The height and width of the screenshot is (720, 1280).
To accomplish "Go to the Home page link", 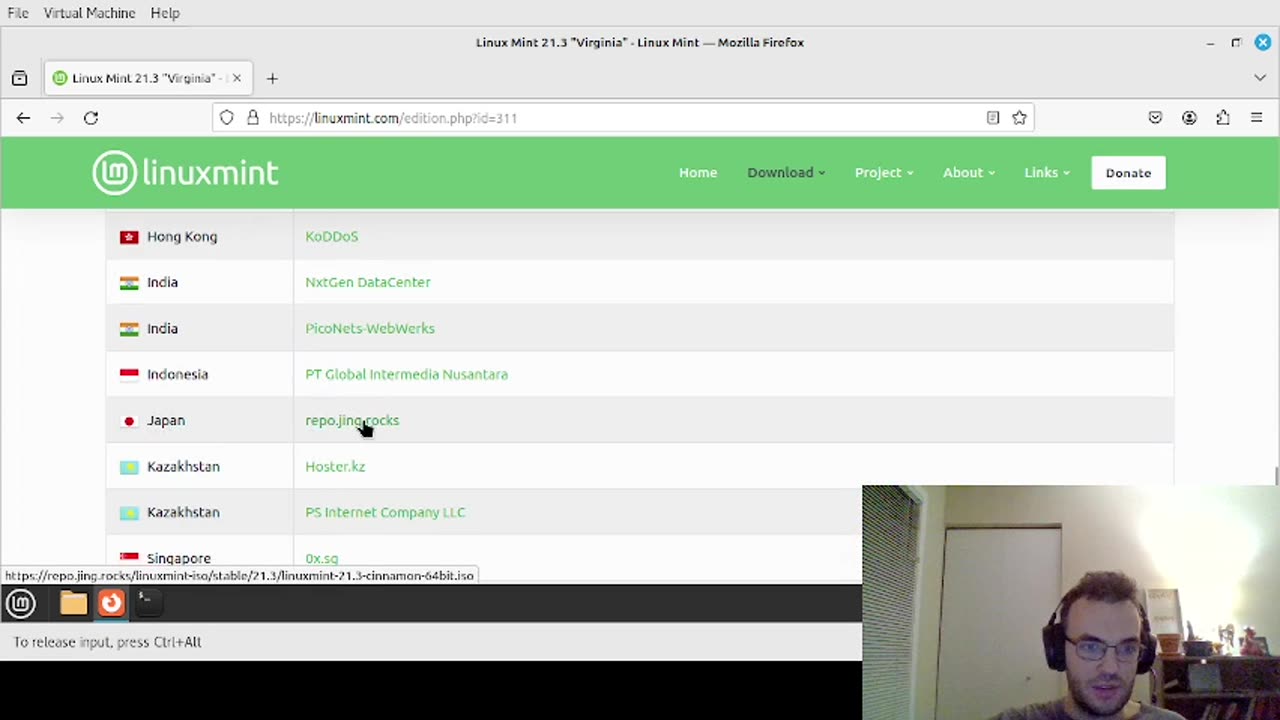I will (698, 173).
